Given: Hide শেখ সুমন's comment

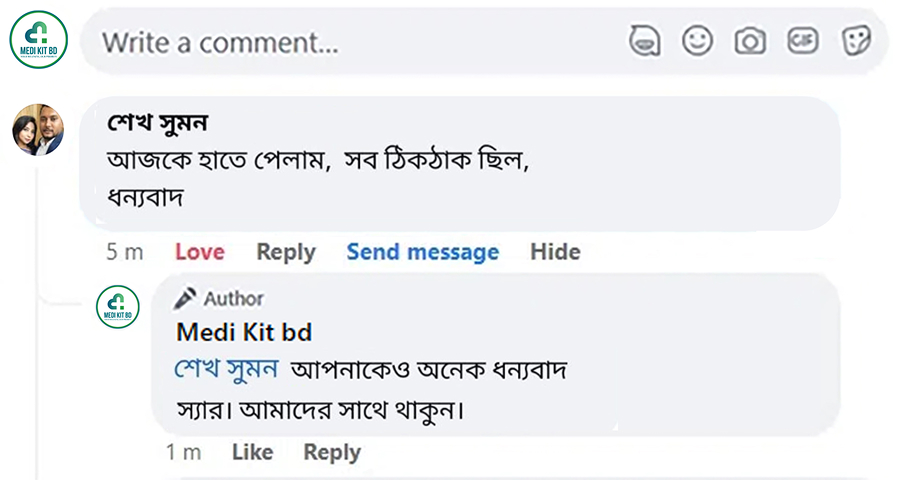Looking at the screenshot, I should (555, 252).
